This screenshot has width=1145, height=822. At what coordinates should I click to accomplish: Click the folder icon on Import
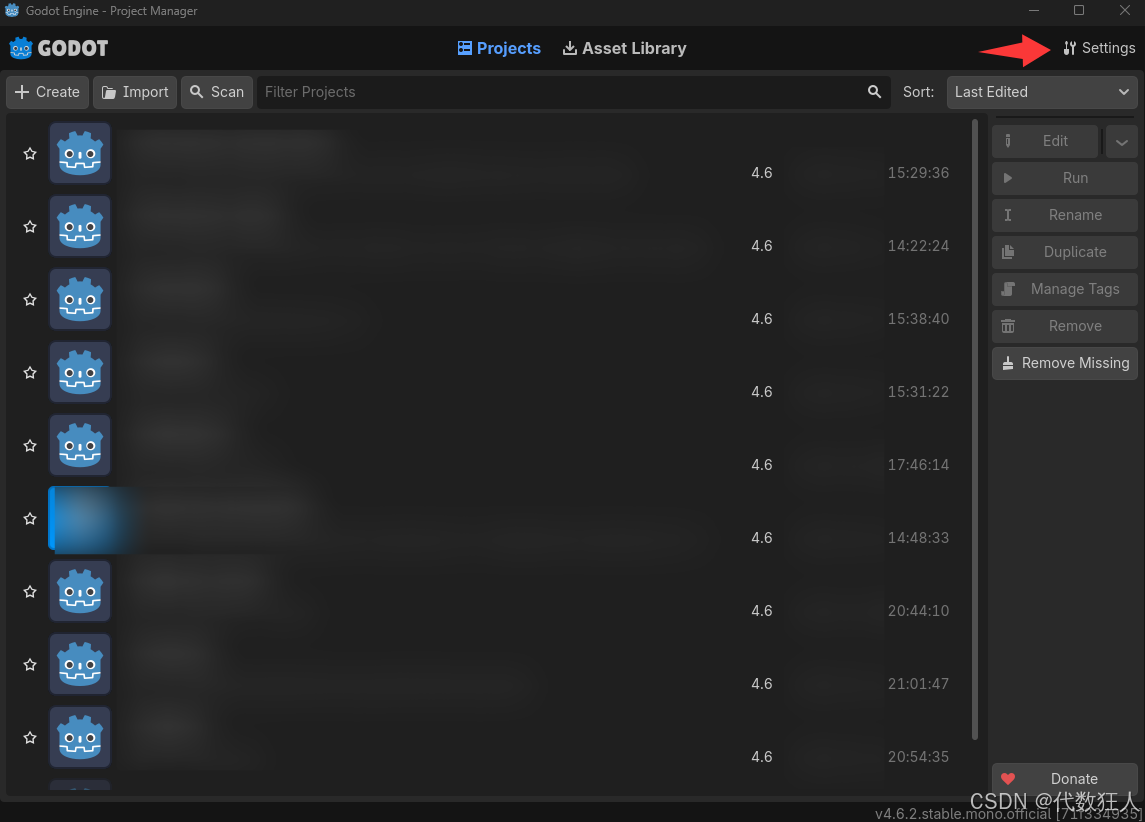tap(109, 92)
